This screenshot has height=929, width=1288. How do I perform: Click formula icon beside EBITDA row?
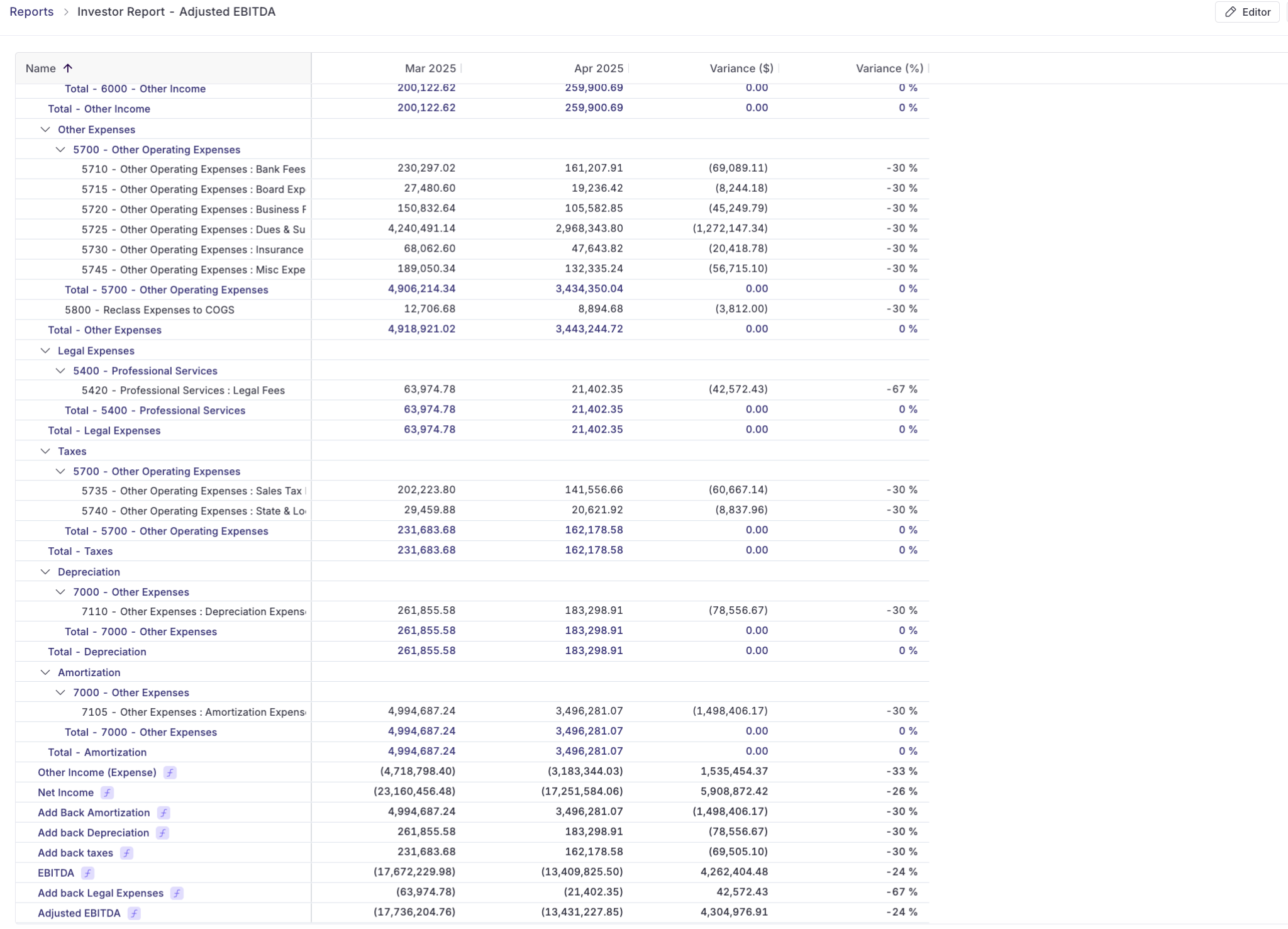(x=87, y=873)
